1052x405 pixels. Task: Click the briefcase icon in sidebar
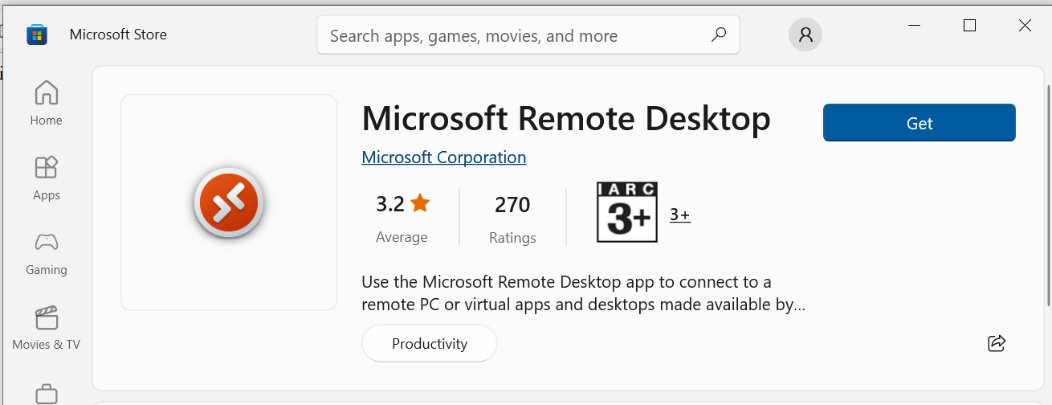tap(46, 393)
